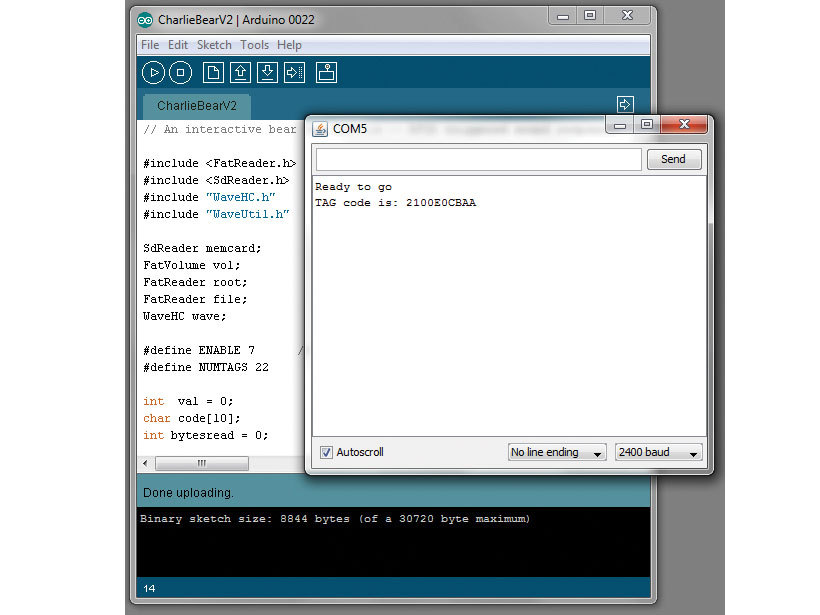Open the Edit menu
820x615 pixels.
coord(178,45)
